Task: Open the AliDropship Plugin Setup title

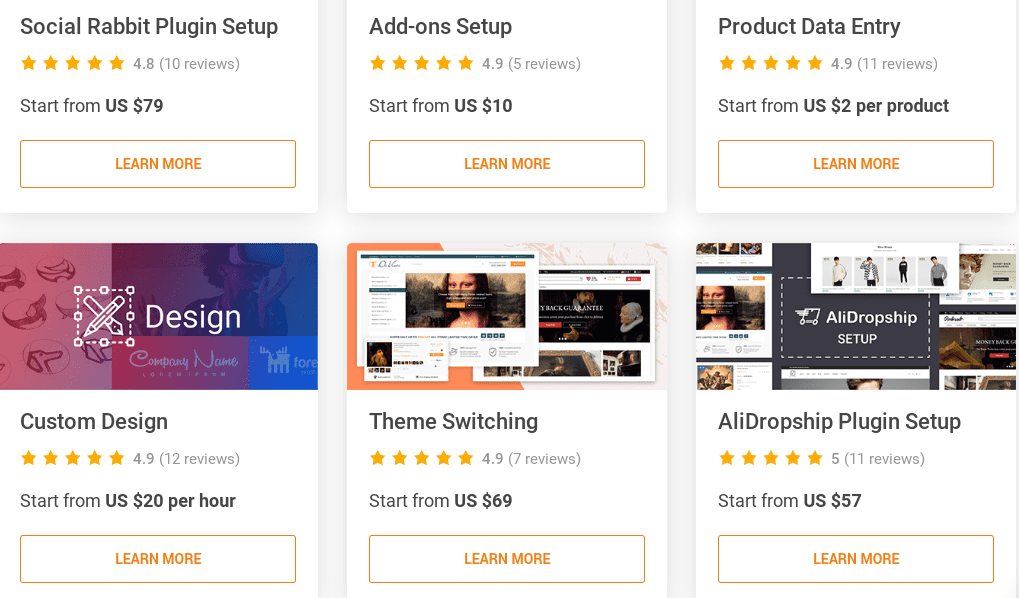Action: pos(840,422)
